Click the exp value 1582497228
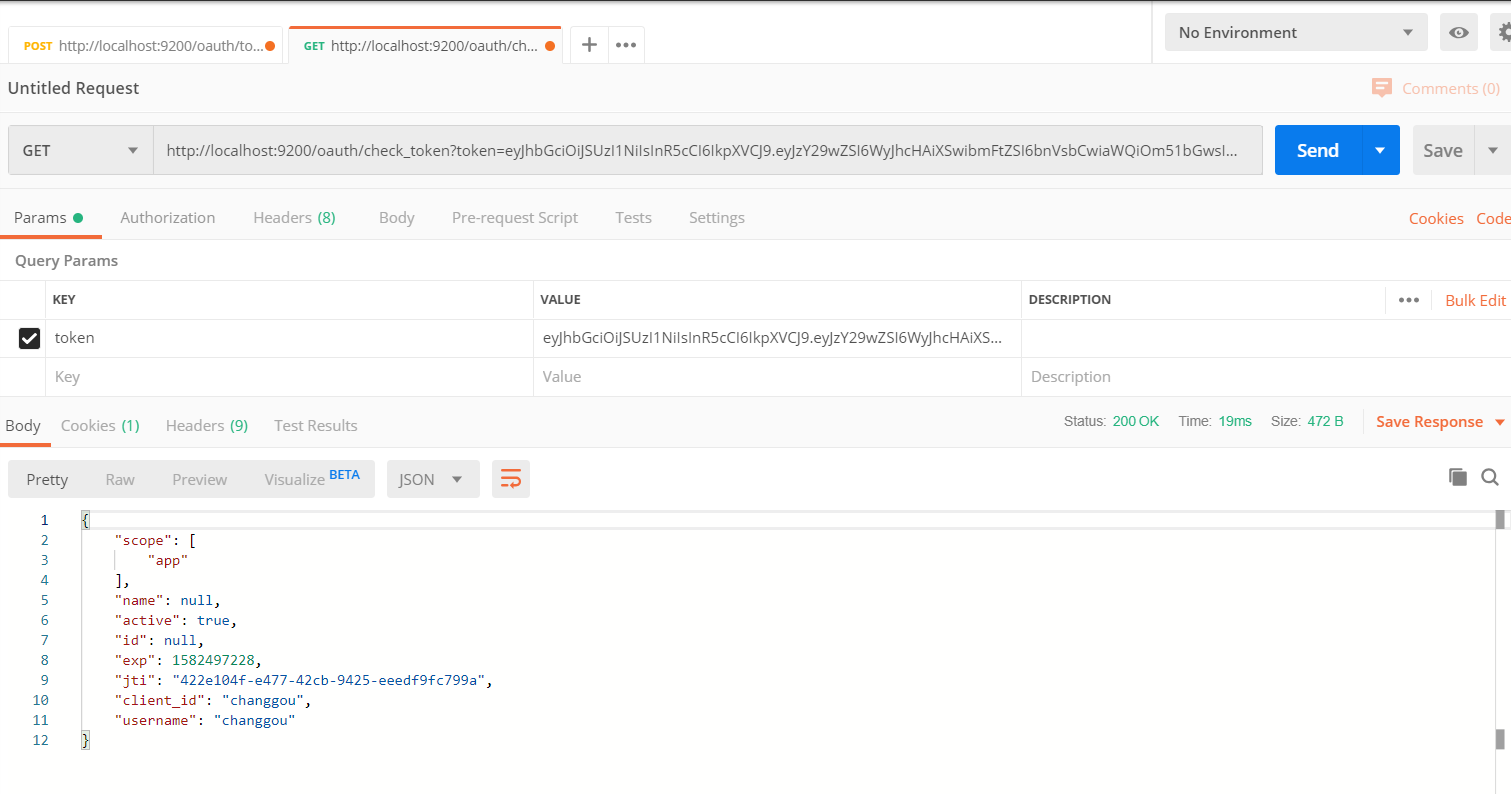The height and width of the screenshot is (794, 1511). click(x=214, y=660)
